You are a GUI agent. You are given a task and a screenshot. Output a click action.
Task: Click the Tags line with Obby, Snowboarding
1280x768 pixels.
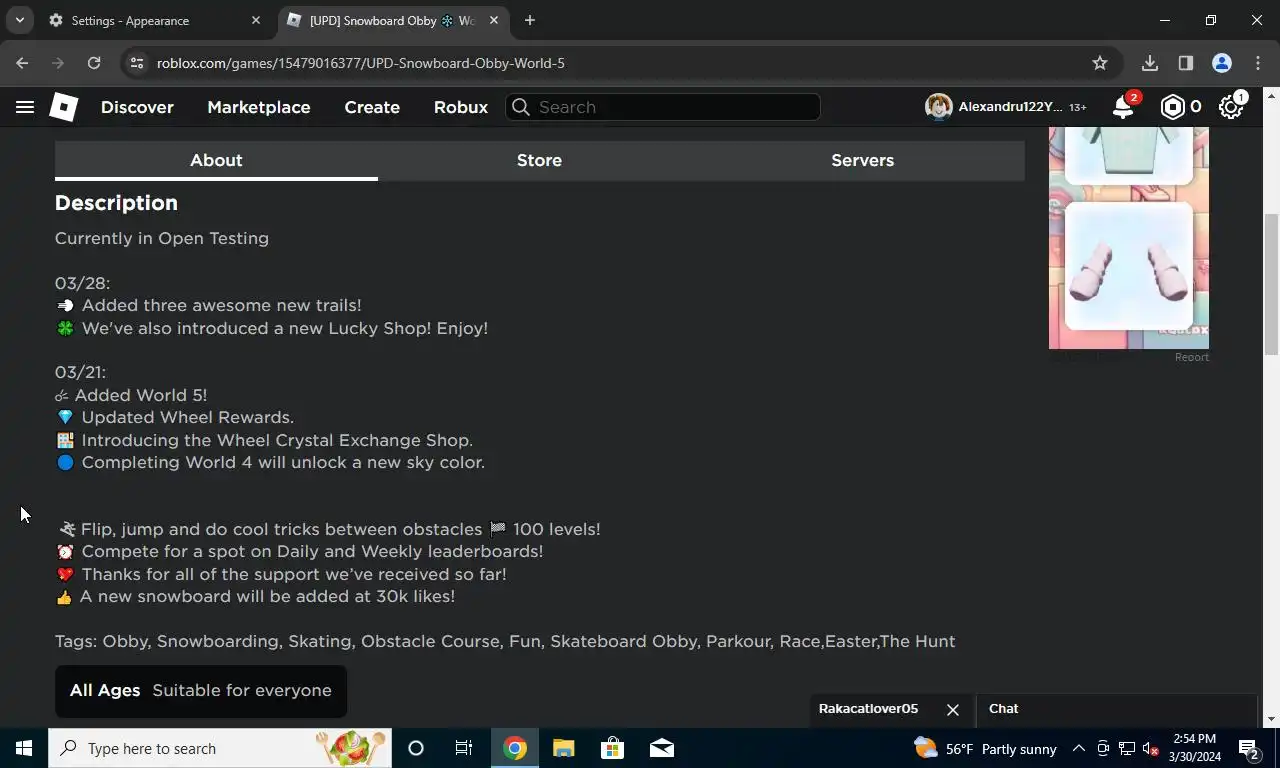[x=505, y=641]
